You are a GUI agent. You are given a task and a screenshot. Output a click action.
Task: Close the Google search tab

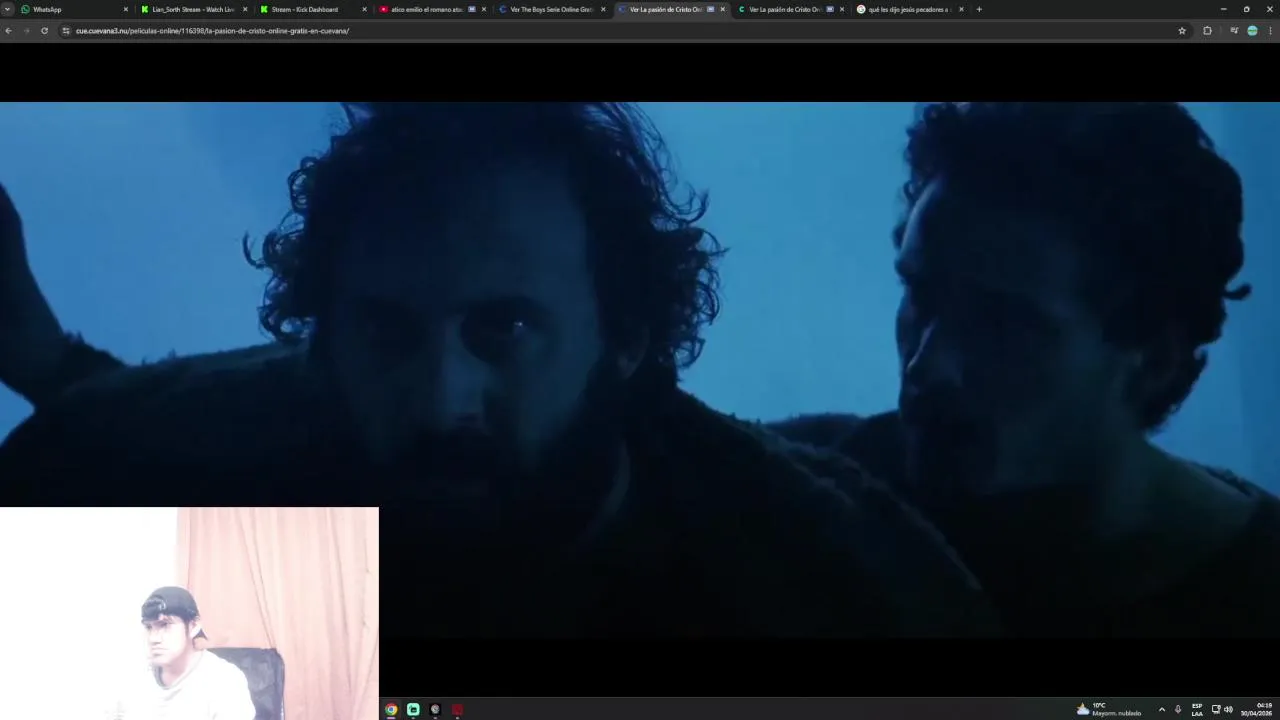(x=961, y=9)
